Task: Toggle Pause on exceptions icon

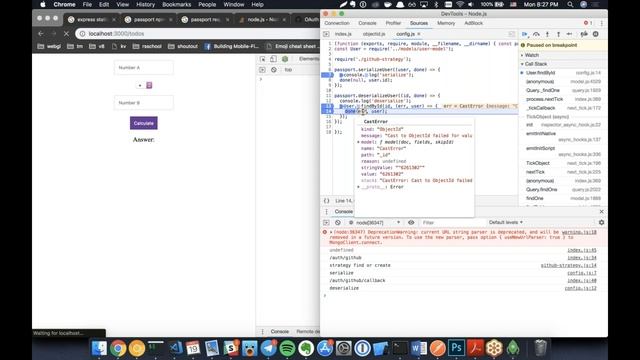Action: (x=596, y=34)
